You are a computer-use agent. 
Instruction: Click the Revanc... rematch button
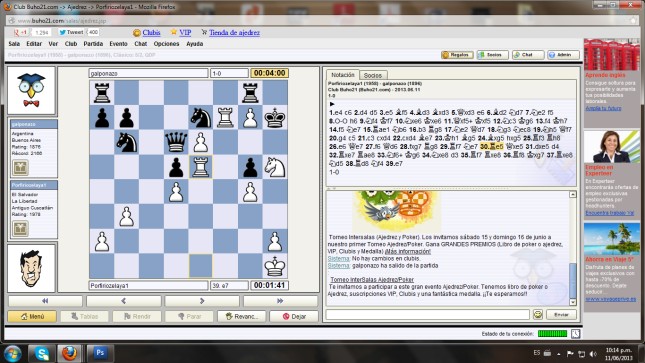tap(241, 316)
